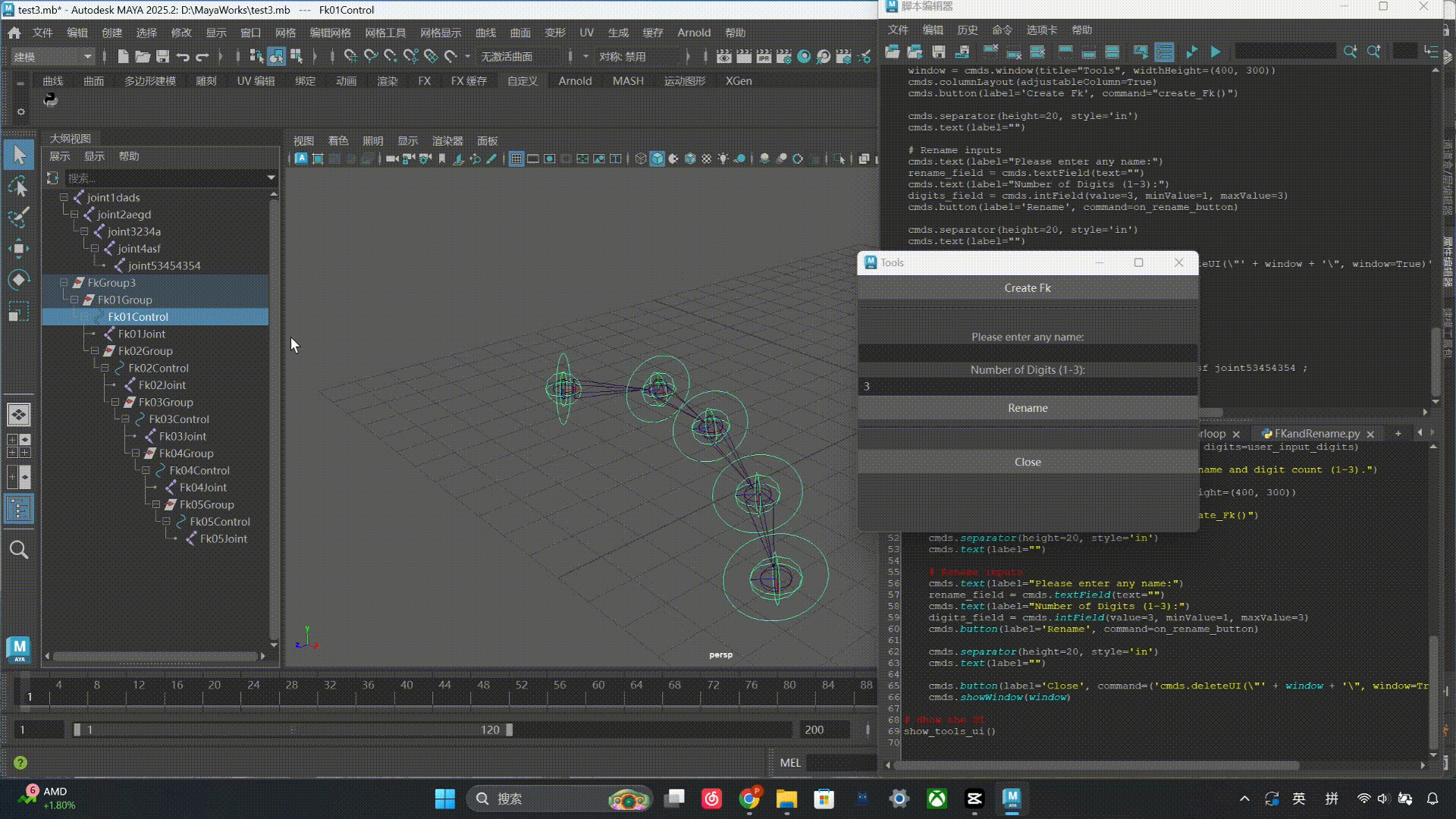Click frame 48 on the timeline

click(x=483, y=685)
